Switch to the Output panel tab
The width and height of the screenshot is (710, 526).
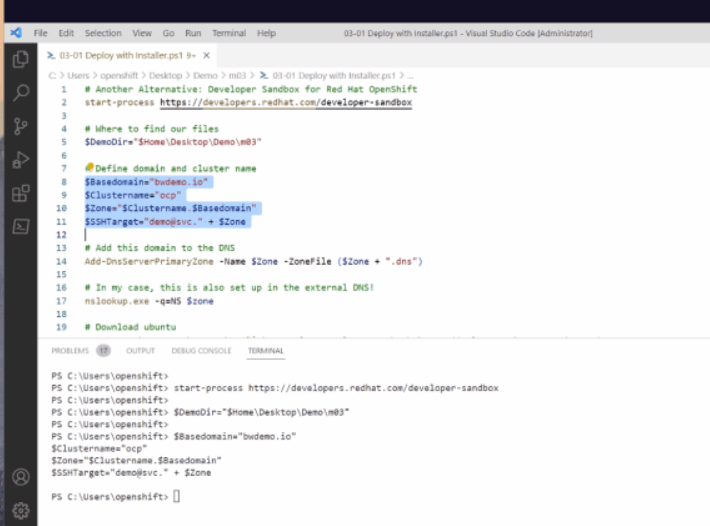140,350
